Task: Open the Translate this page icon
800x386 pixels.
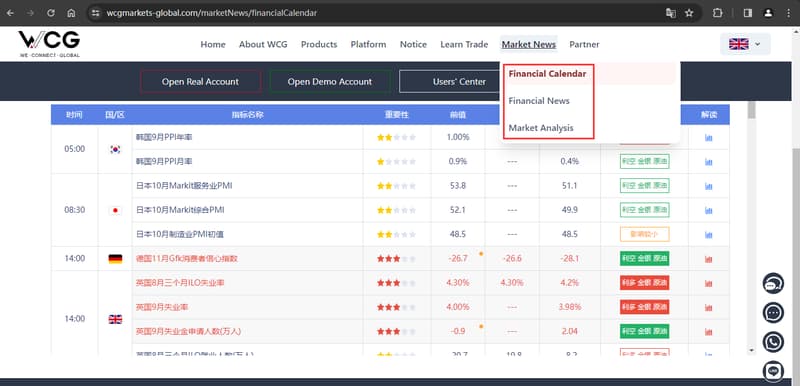Action: pos(670,13)
